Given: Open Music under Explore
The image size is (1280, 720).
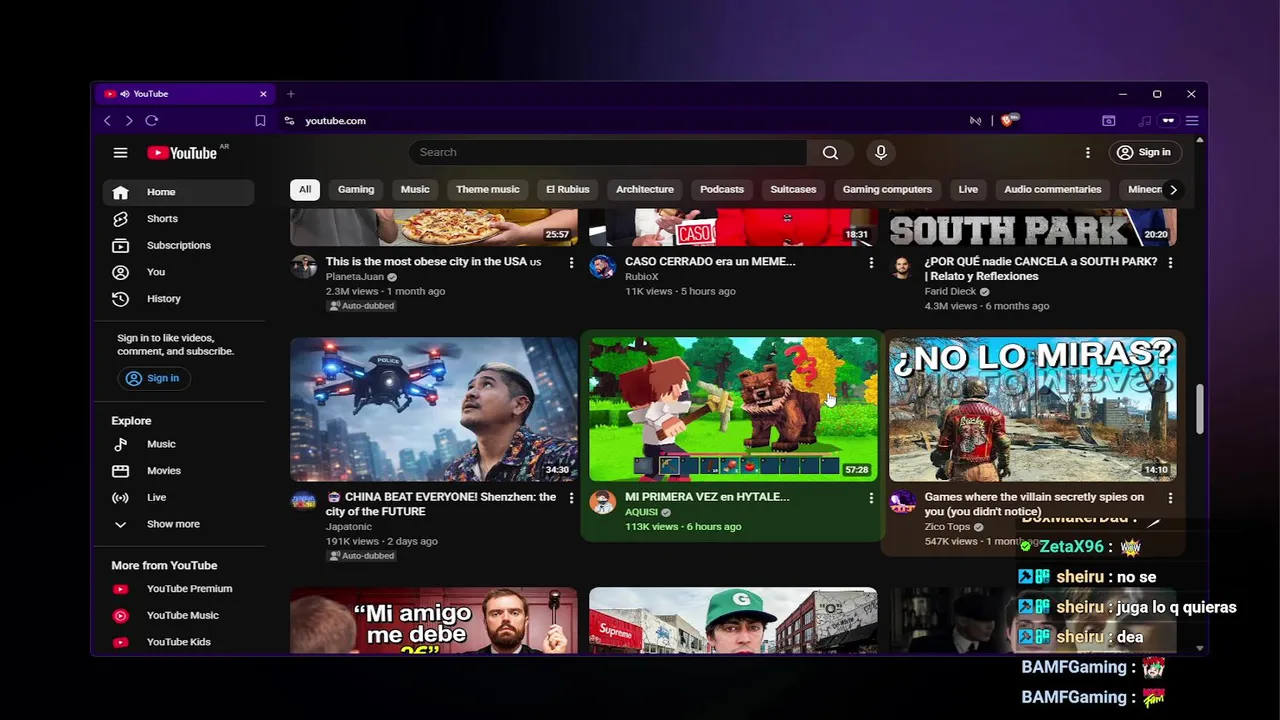Looking at the screenshot, I should (x=178, y=444).
